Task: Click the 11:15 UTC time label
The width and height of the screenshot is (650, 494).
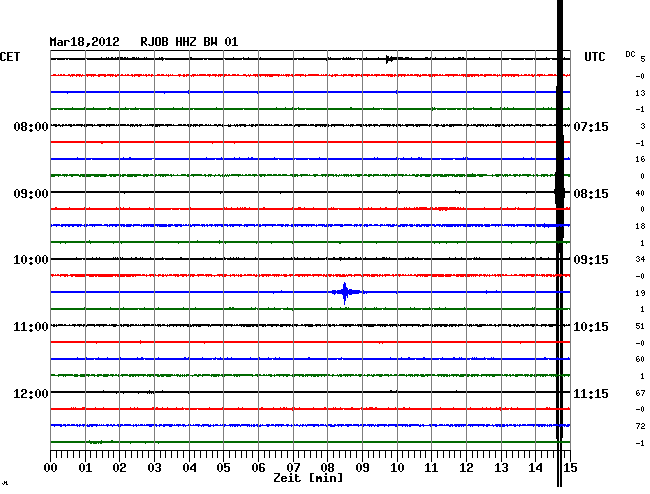Action: point(591,393)
